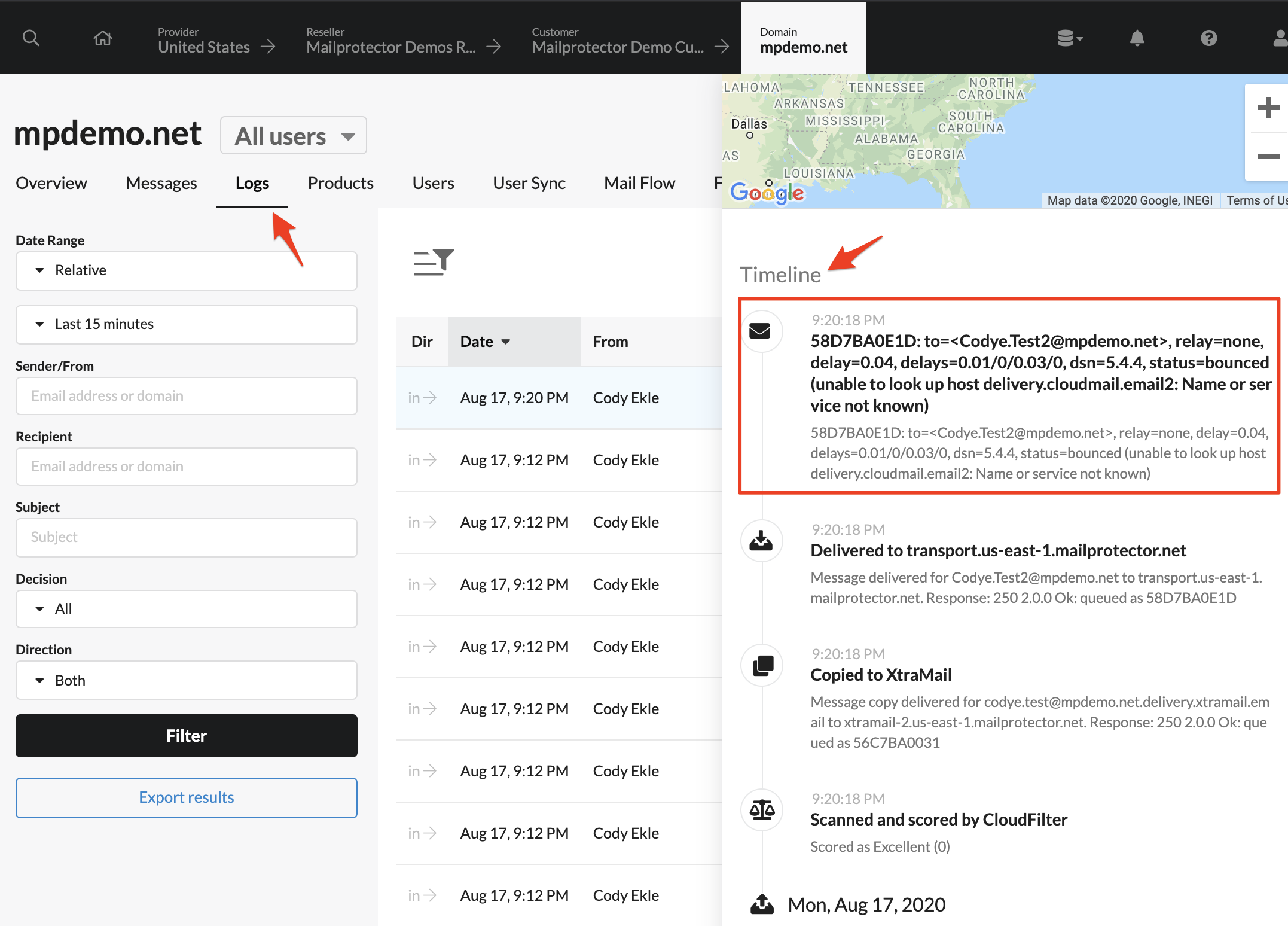Open the Users tab
1288x926 pixels.
pos(434,183)
